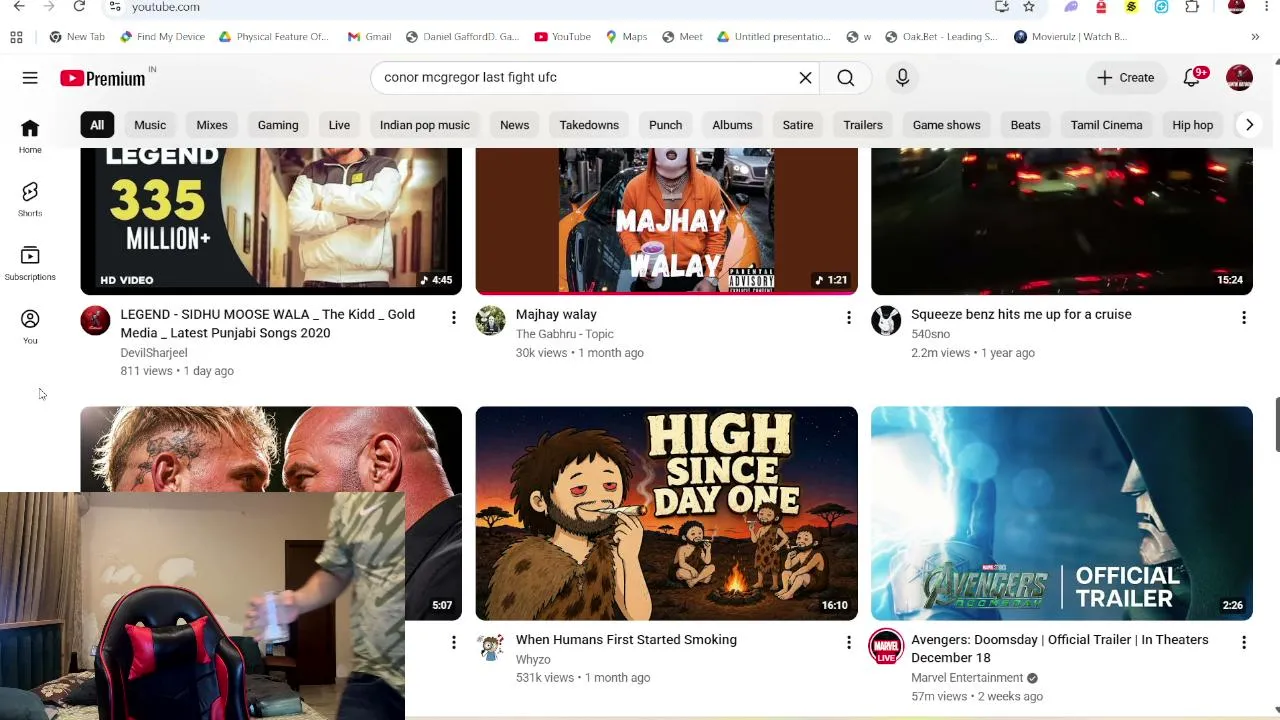Open more actions for LEGEND Sidhu Moose Wala video
Viewport: 1280px width, 720px height.
pos(453,318)
